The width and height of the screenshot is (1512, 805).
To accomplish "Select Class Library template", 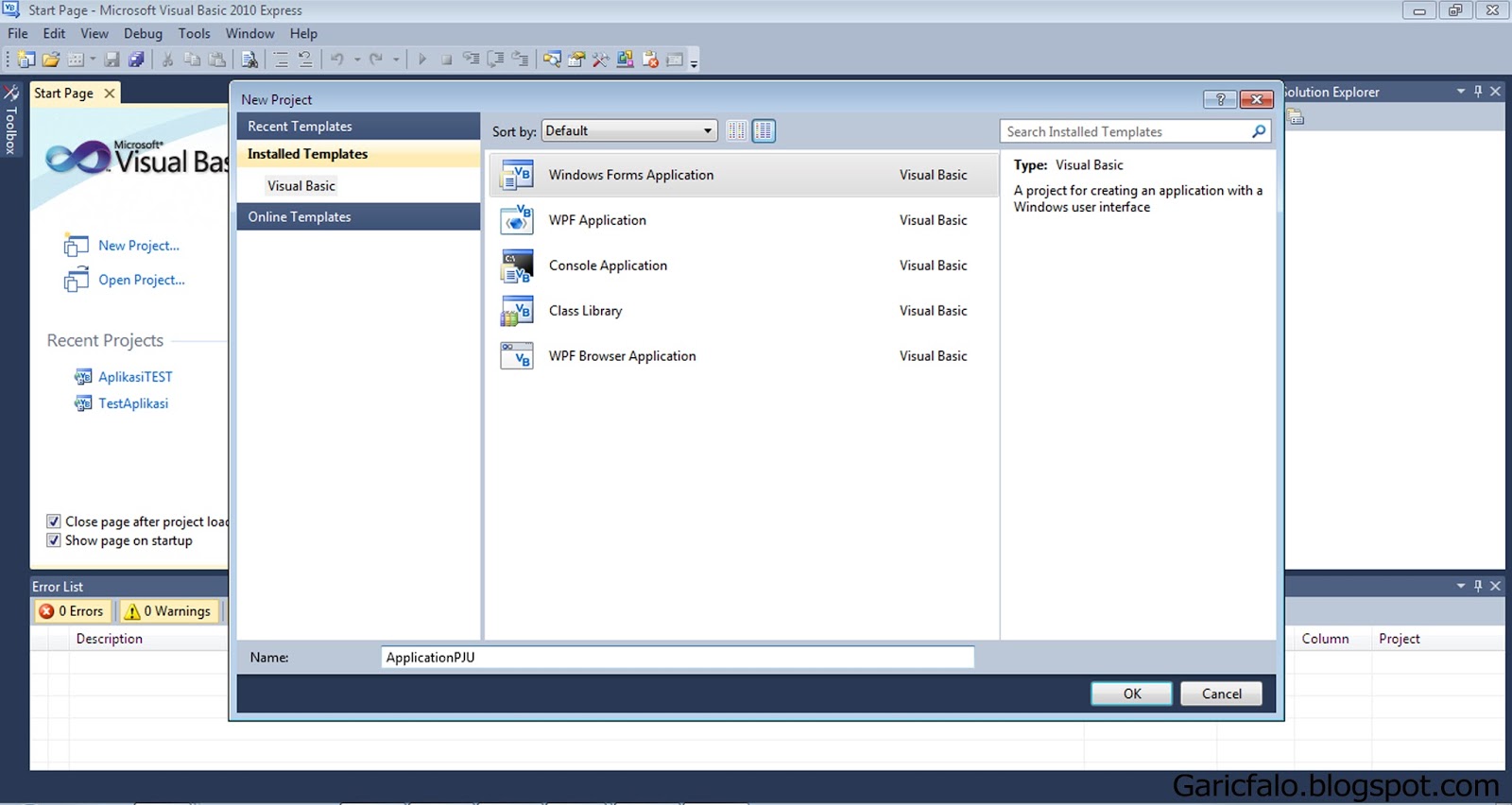I will (744, 311).
